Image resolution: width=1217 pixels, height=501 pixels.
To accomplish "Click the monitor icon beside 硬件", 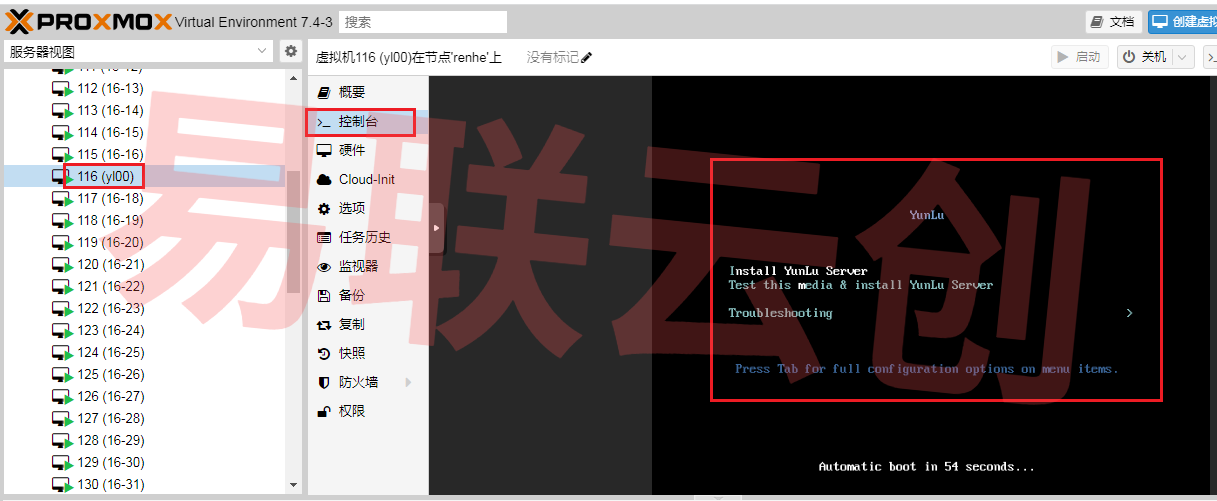I will coord(323,150).
